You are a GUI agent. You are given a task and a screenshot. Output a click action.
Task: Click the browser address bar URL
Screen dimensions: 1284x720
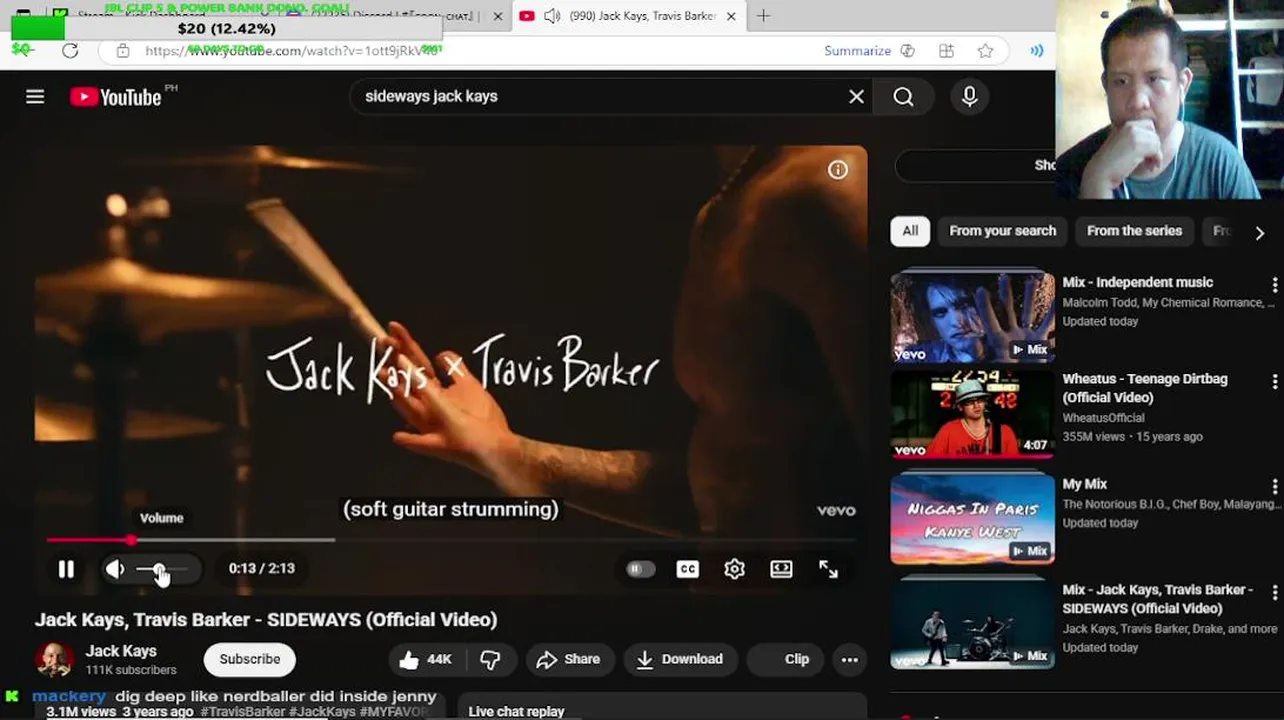coord(292,51)
